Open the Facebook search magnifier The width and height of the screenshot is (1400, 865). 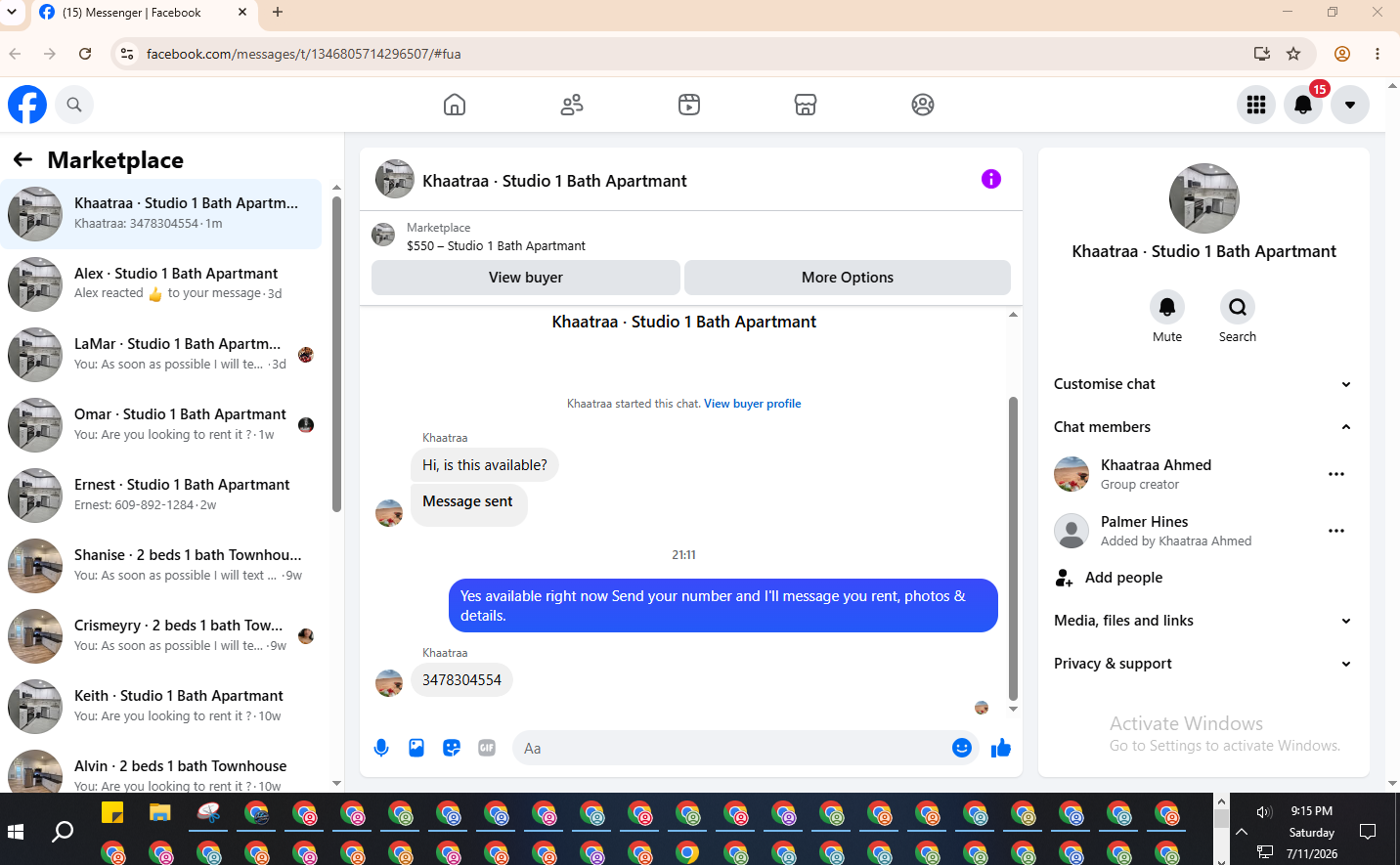click(74, 105)
